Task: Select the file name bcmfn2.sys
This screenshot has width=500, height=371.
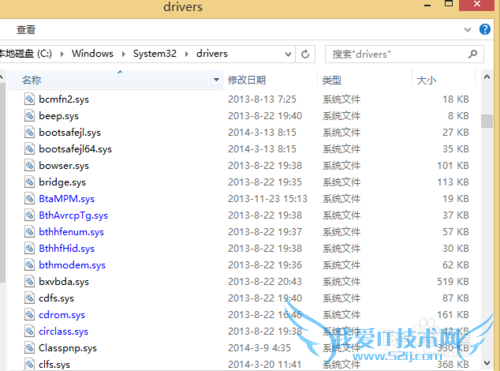Action: click(64, 100)
